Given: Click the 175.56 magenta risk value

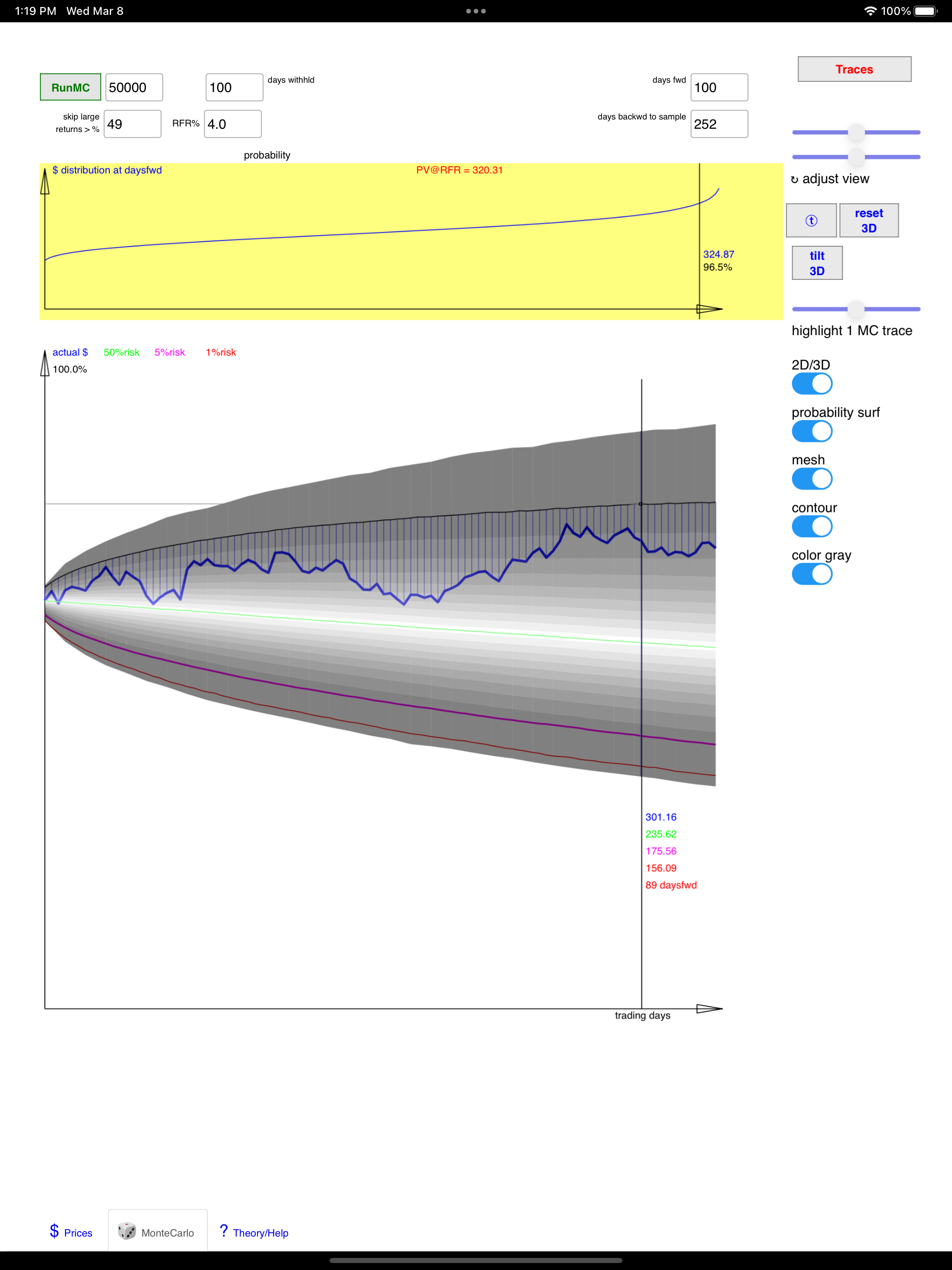Looking at the screenshot, I should [661, 851].
